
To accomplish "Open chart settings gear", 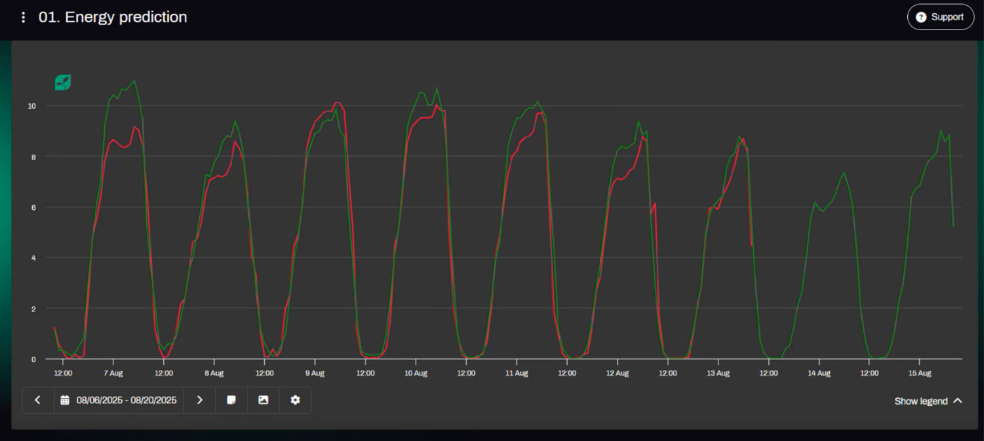I will point(295,400).
